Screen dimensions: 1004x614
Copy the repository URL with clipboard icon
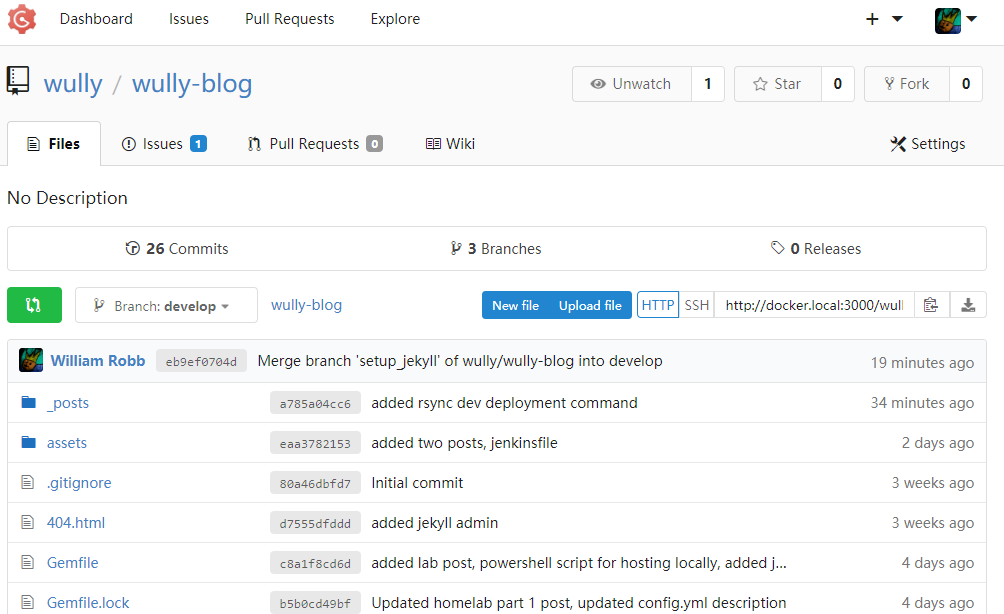coord(931,305)
